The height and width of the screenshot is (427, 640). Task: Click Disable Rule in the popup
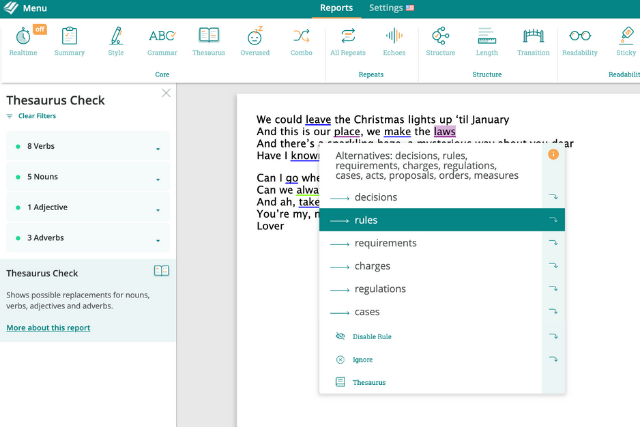tap(371, 336)
